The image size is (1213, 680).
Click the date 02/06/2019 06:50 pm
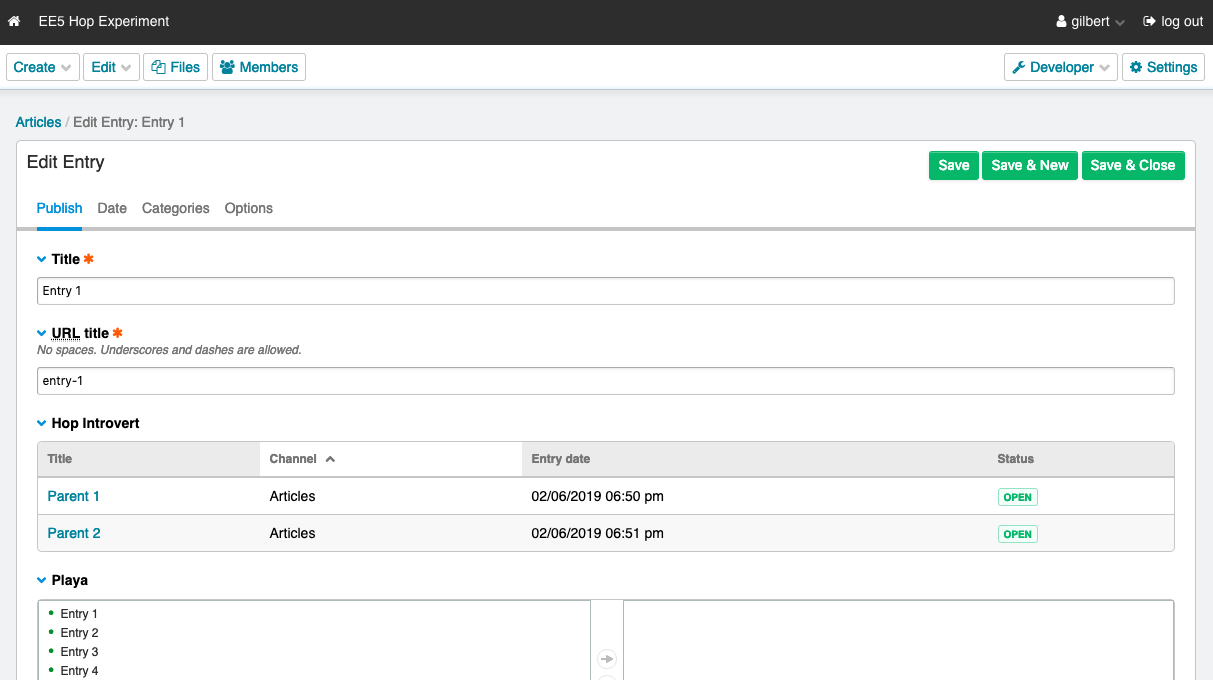tap(598, 496)
